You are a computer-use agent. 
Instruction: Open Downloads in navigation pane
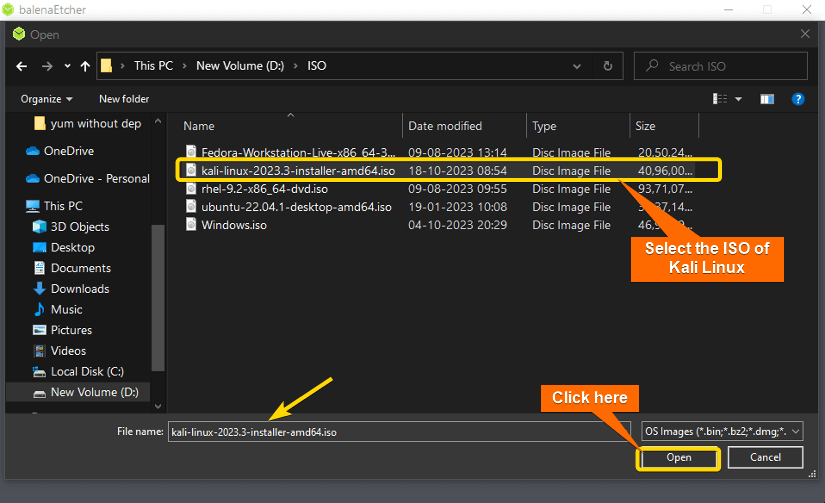(x=80, y=289)
